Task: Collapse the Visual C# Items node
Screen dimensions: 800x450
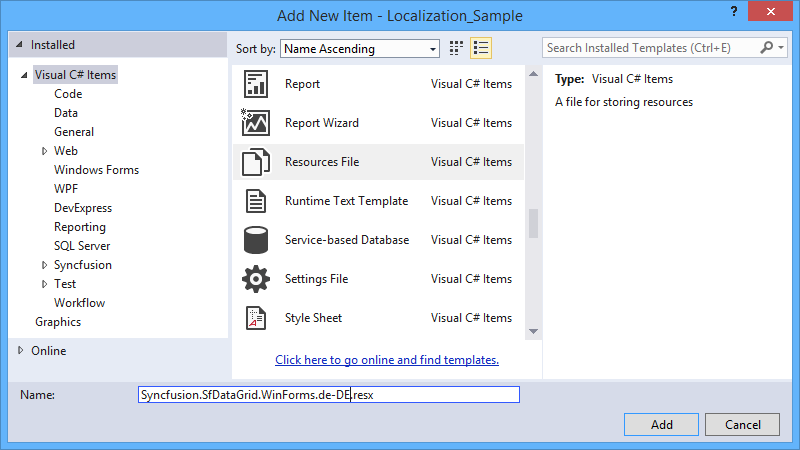Action: (x=24, y=75)
